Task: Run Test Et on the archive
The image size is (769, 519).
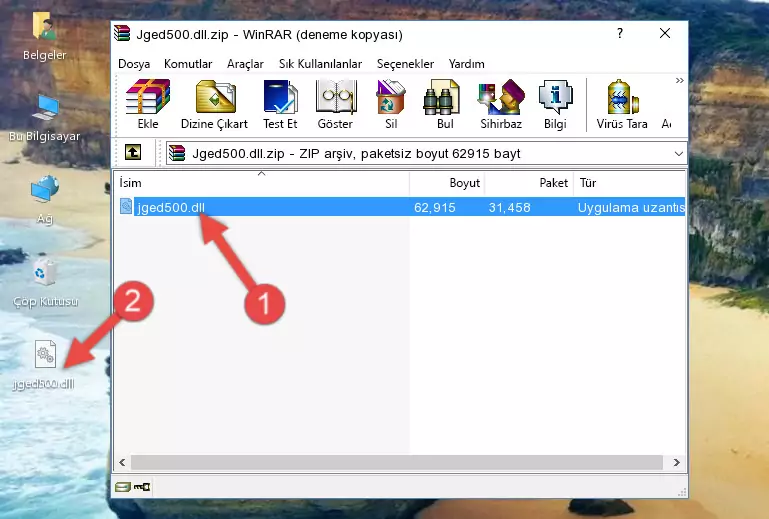Action: (x=280, y=104)
